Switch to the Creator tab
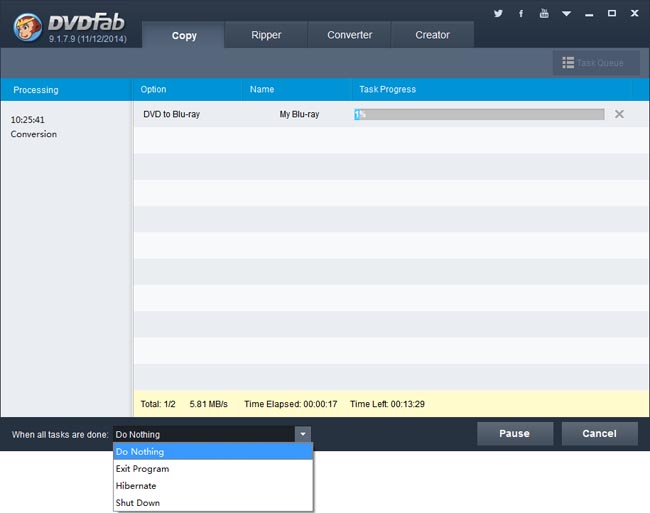Image resolution: width=650 pixels, height=513 pixels. [x=432, y=35]
